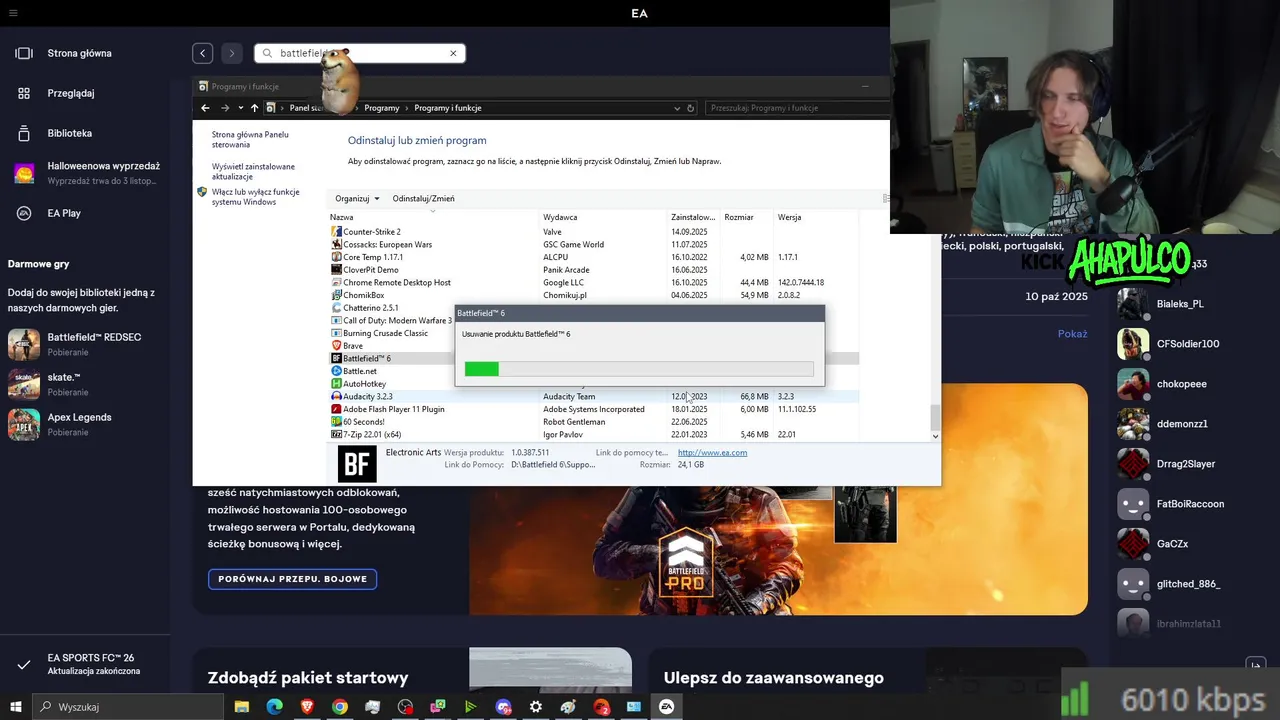The width and height of the screenshot is (1280, 720).
Task: Open Włącz lub wyłącz funkcje systemu Windows
Action: tap(255, 197)
